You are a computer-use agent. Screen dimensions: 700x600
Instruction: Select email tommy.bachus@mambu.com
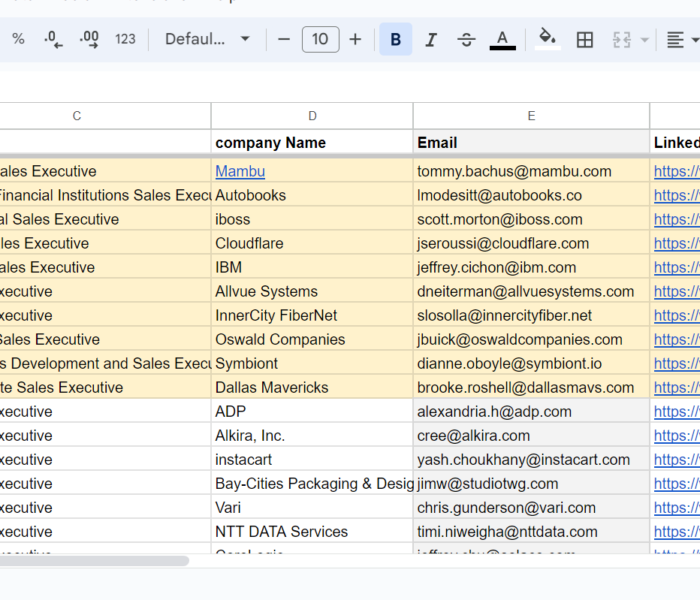[x=531, y=171]
